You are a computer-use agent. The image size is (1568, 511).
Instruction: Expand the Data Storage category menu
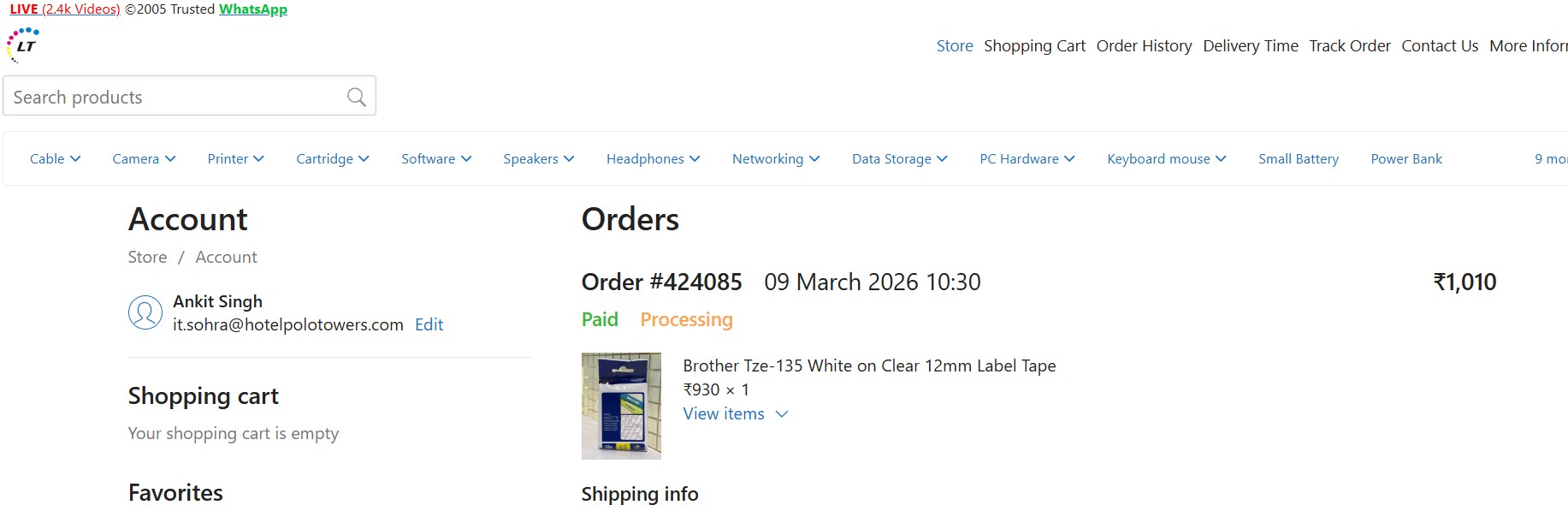click(899, 159)
